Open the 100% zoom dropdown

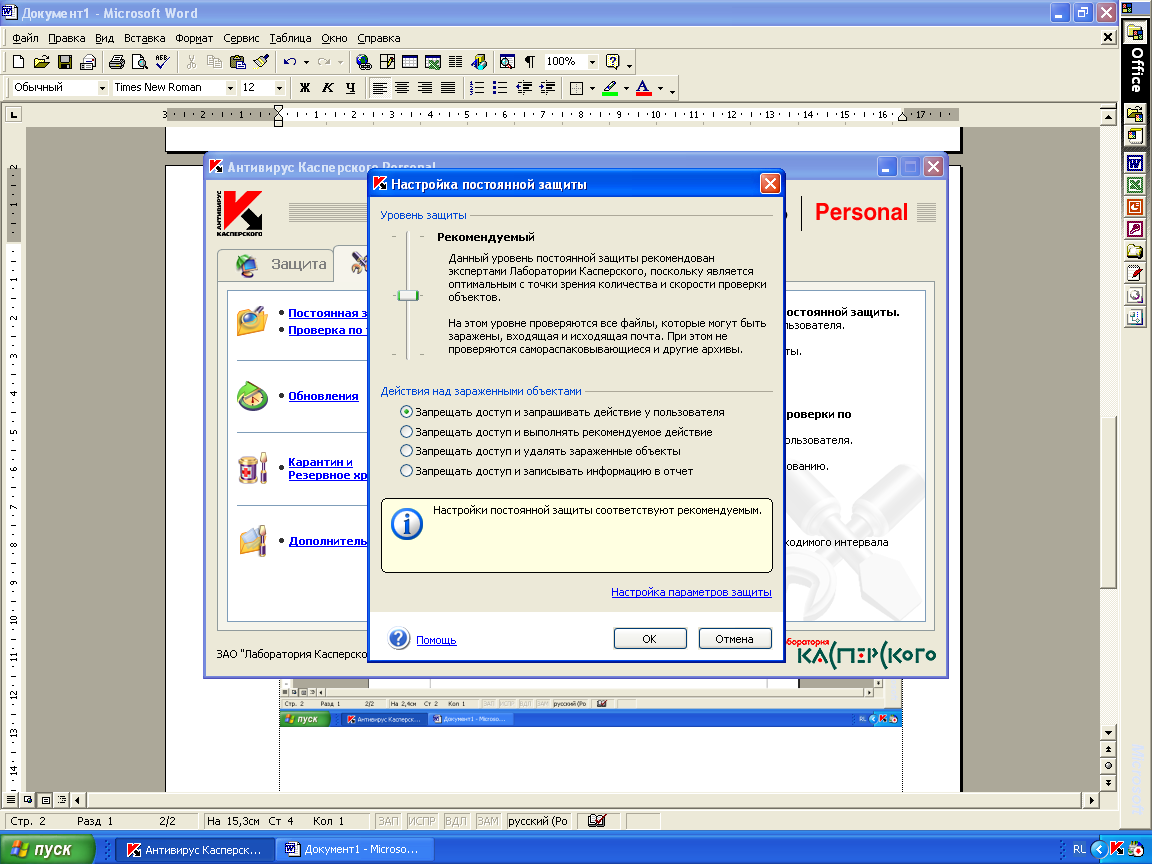point(592,62)
